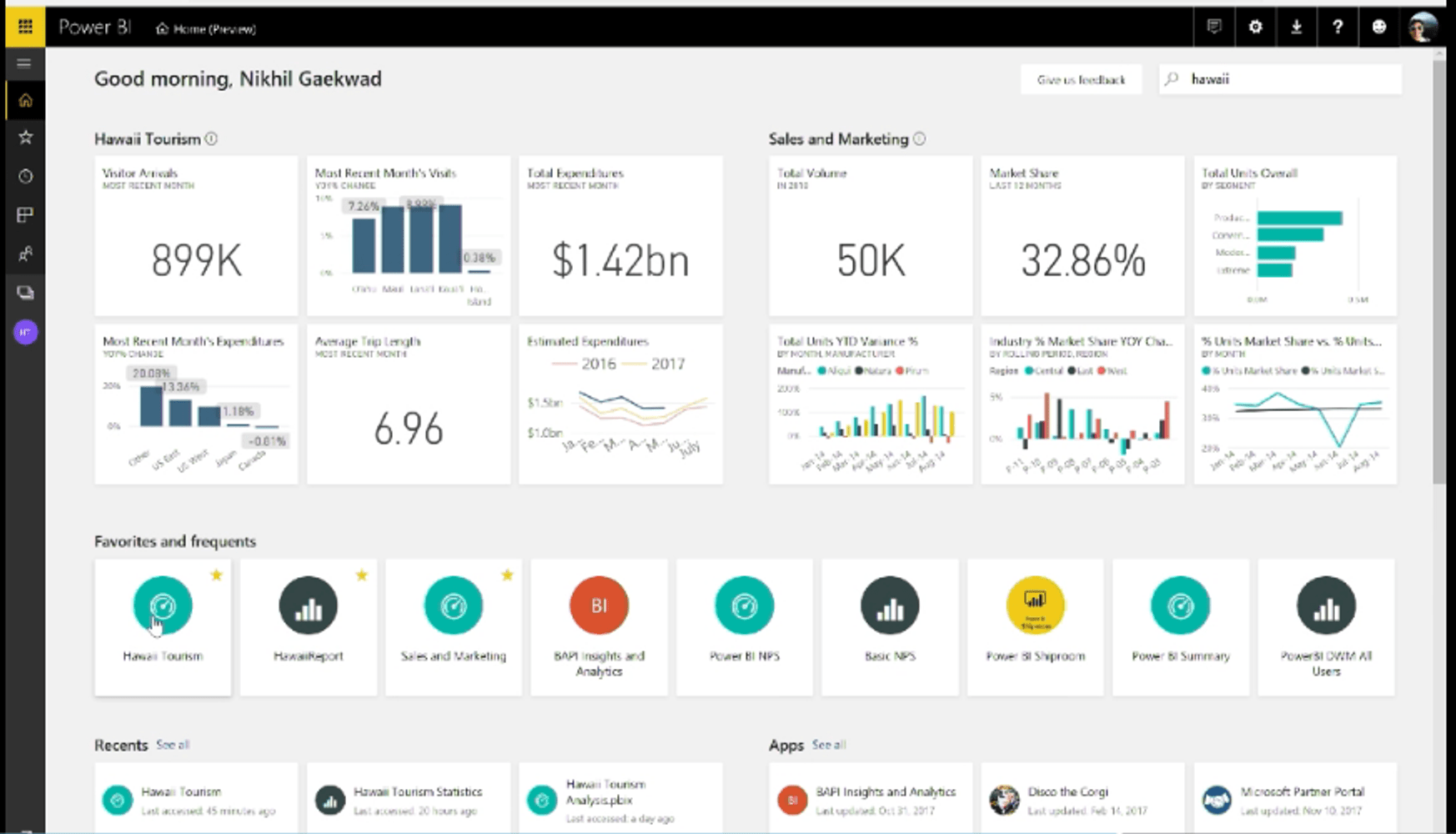Open Workspaces icon in sidebar
The image size is (1456, 834).
tap(25, 293)
